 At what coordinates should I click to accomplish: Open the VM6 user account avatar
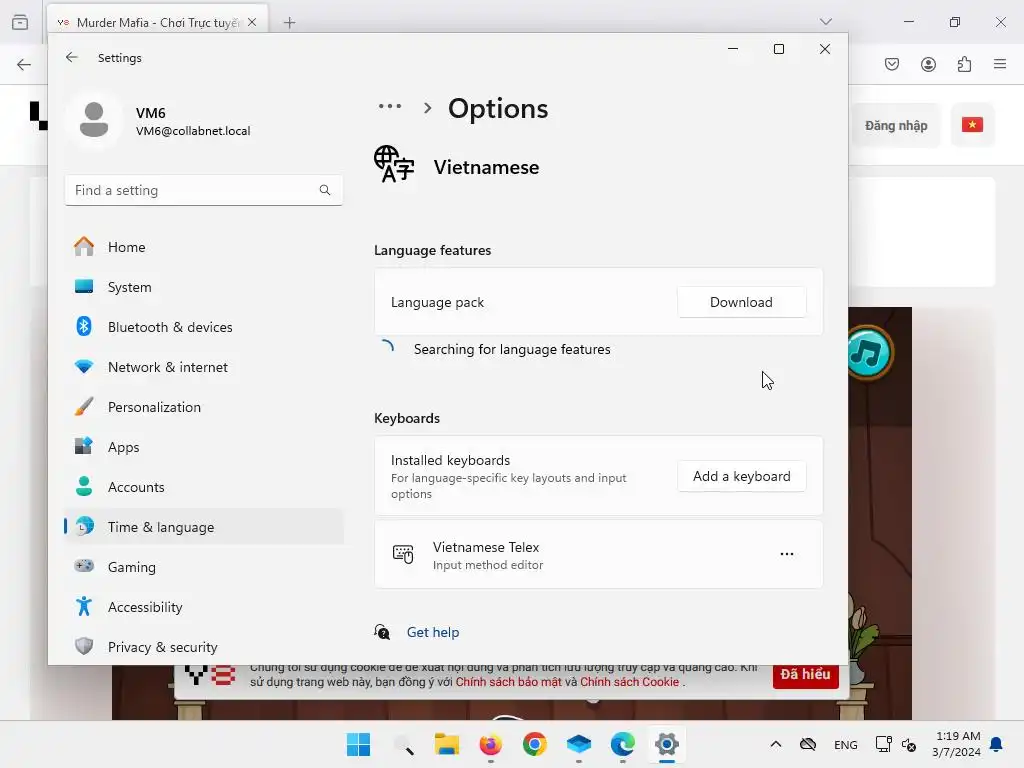click(x=94, y=120)
